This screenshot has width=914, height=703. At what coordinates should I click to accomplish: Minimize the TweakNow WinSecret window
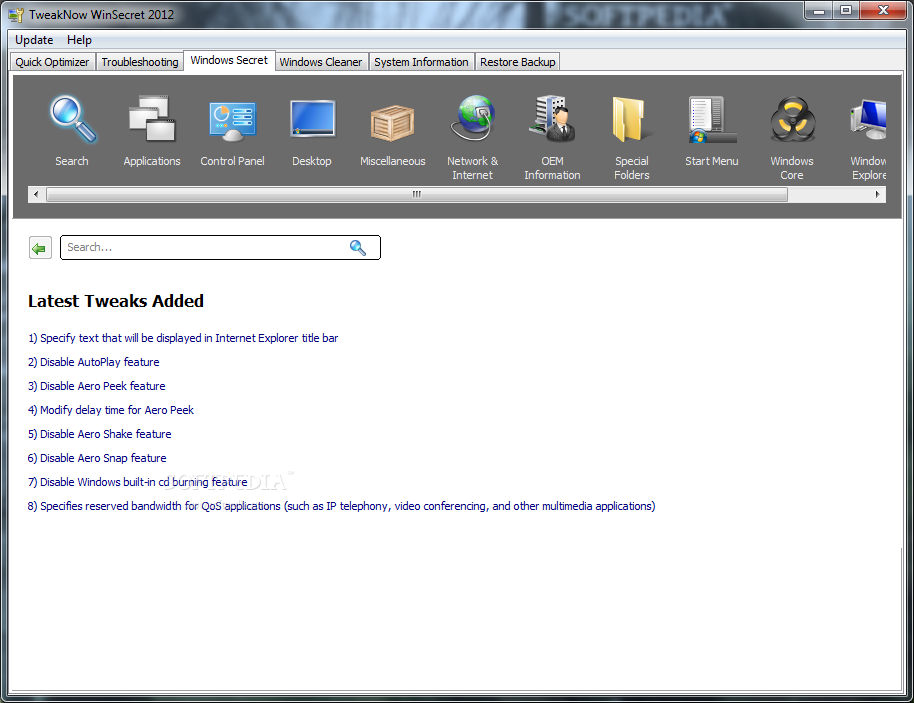(819, 10)
